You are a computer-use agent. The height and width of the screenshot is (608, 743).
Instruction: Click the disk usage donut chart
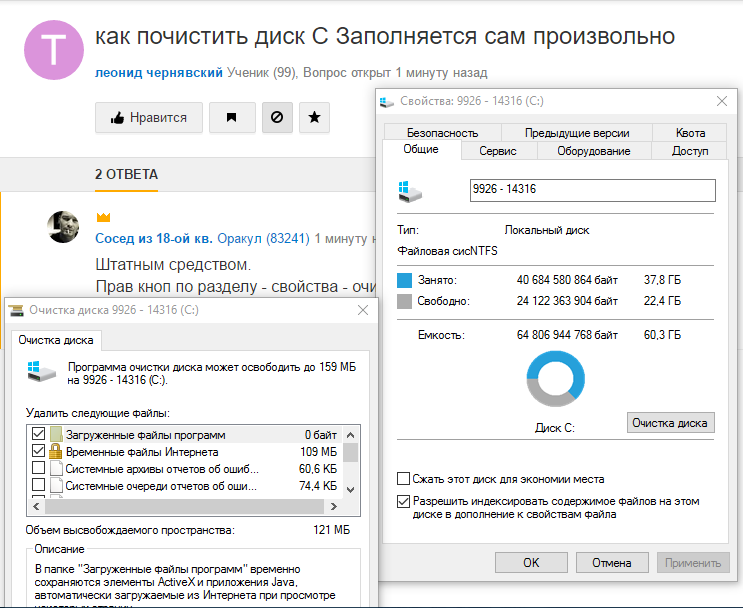point(555,379)
